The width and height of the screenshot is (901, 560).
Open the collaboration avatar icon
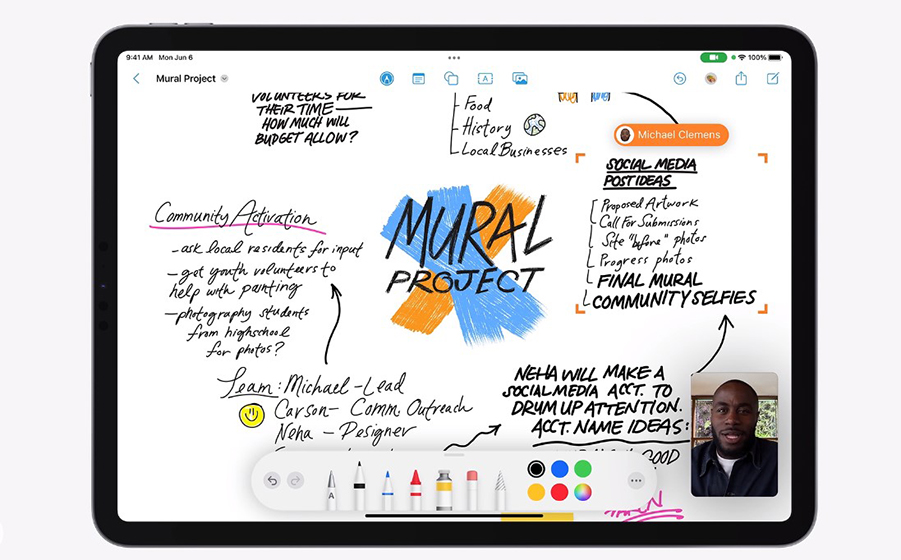pos(711,79)
